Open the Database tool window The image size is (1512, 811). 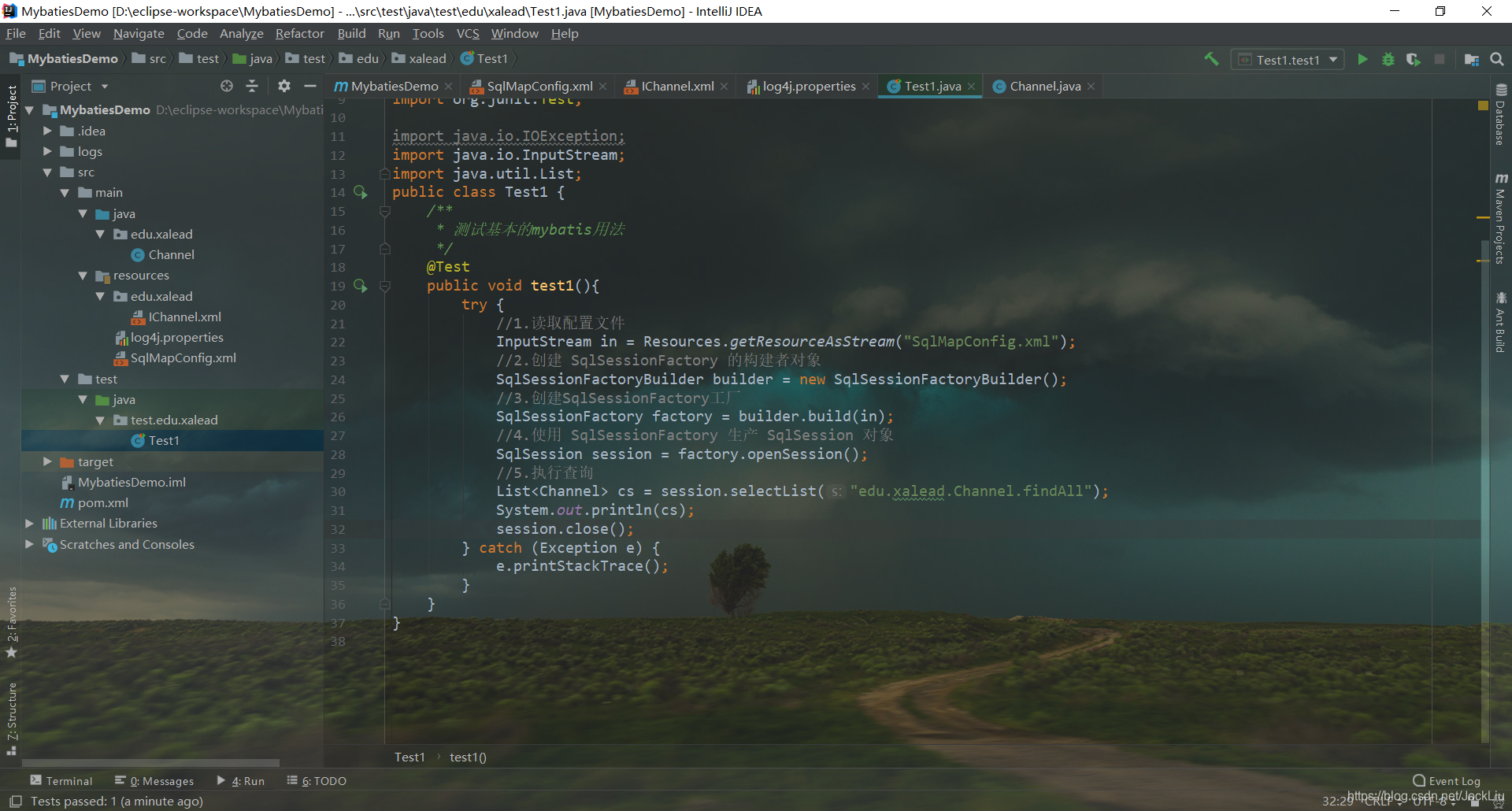point(1501,115)
